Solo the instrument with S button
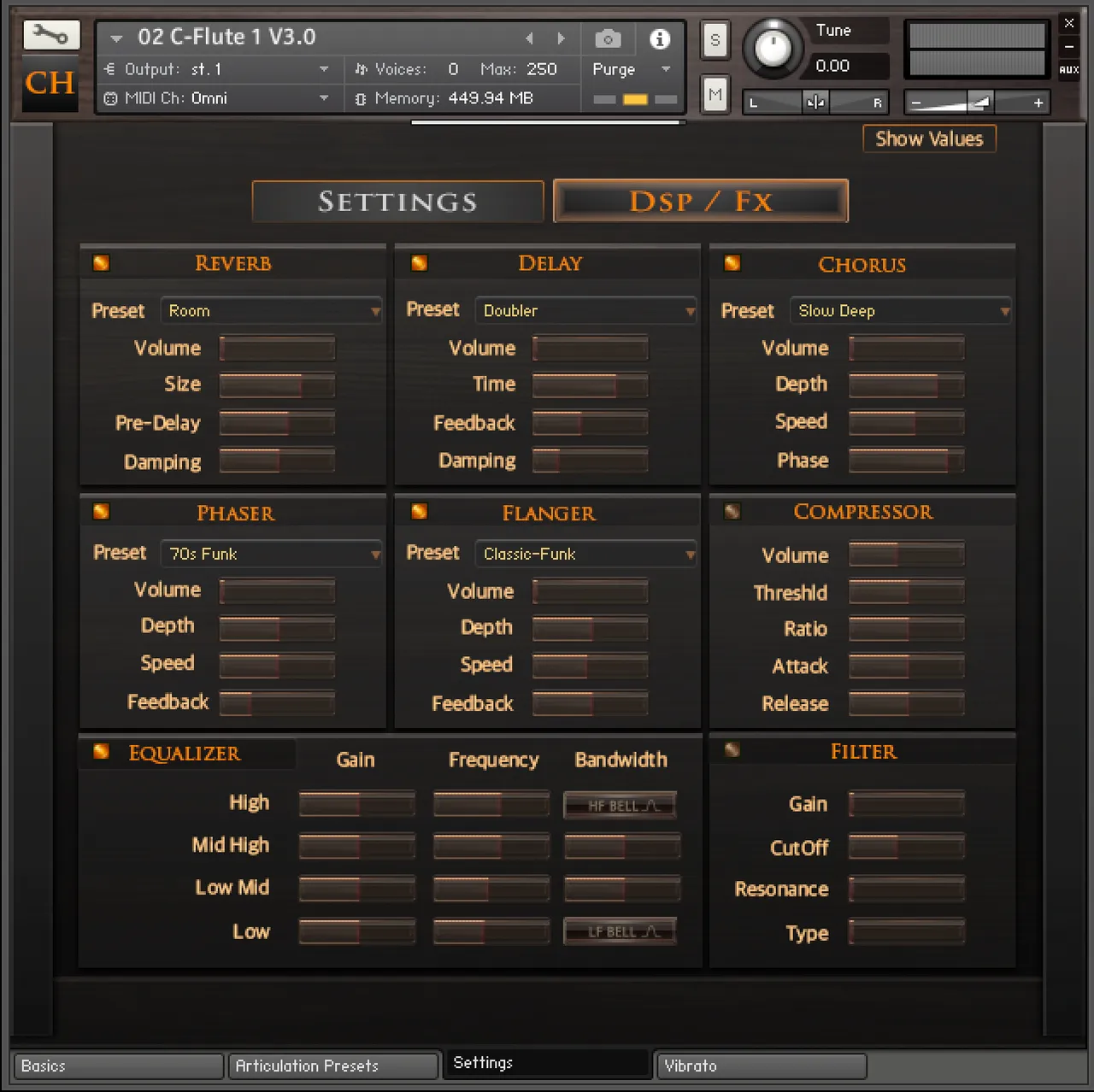Viewport: 1094px width, 1092px height. click(715, 39)
